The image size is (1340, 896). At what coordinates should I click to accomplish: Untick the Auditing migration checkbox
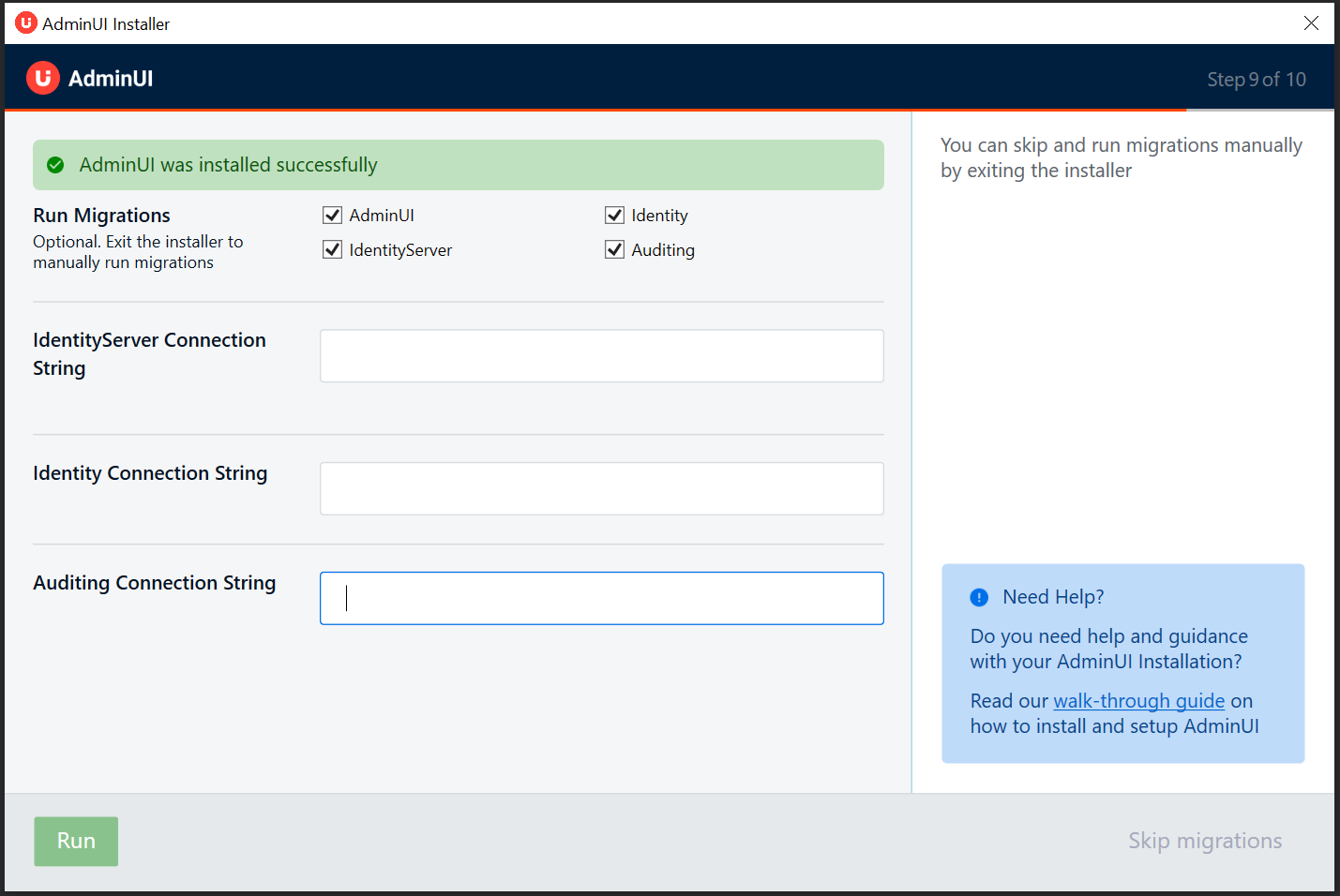click(x=615, y=250)
